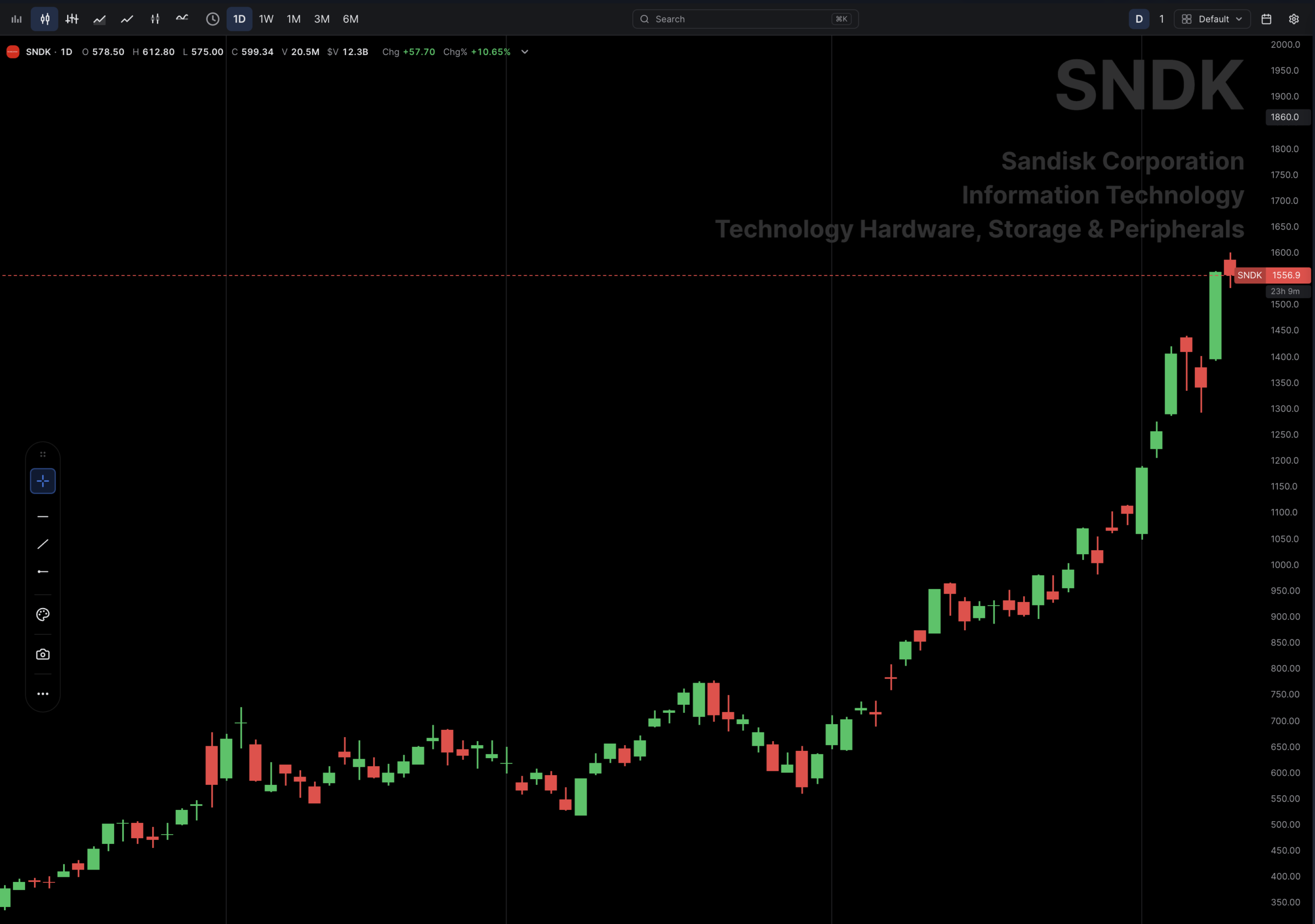Switch to the volume bars chart type
Viewport: 1315px width, 924px height.
(x=16, y=19)
